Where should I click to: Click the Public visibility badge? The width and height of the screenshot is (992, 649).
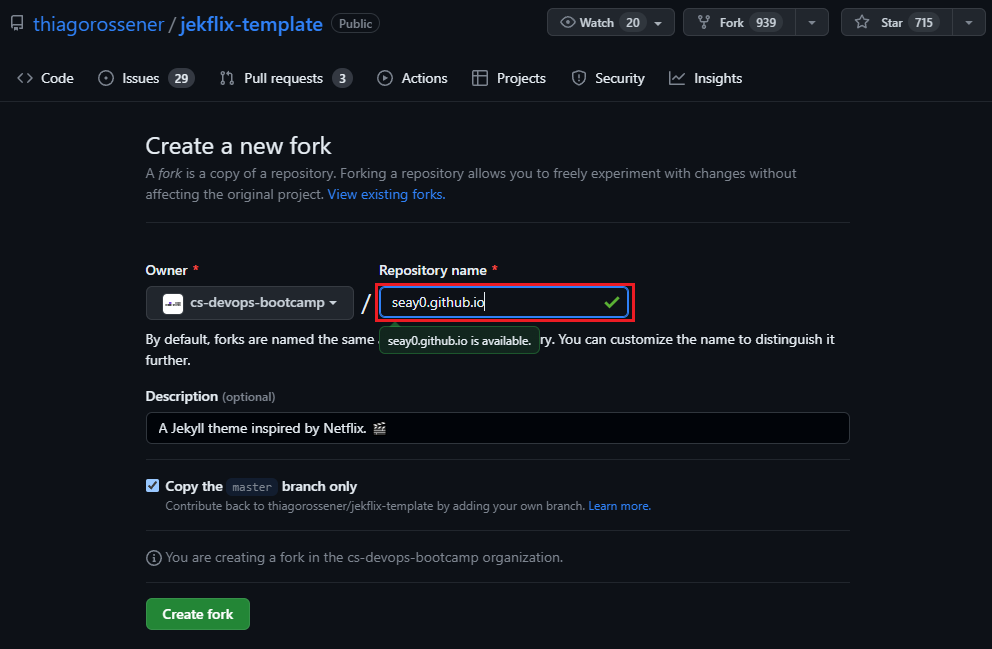click(x=355, y=23)
